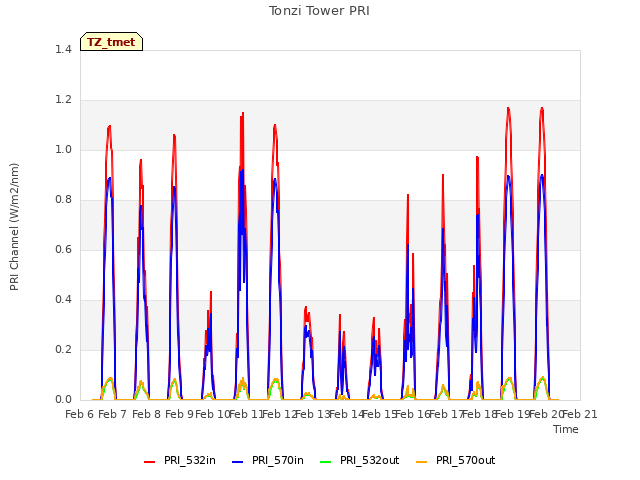Click the Feb 7 x-axis tick label

pyautogui.click(x=113, y=414)
